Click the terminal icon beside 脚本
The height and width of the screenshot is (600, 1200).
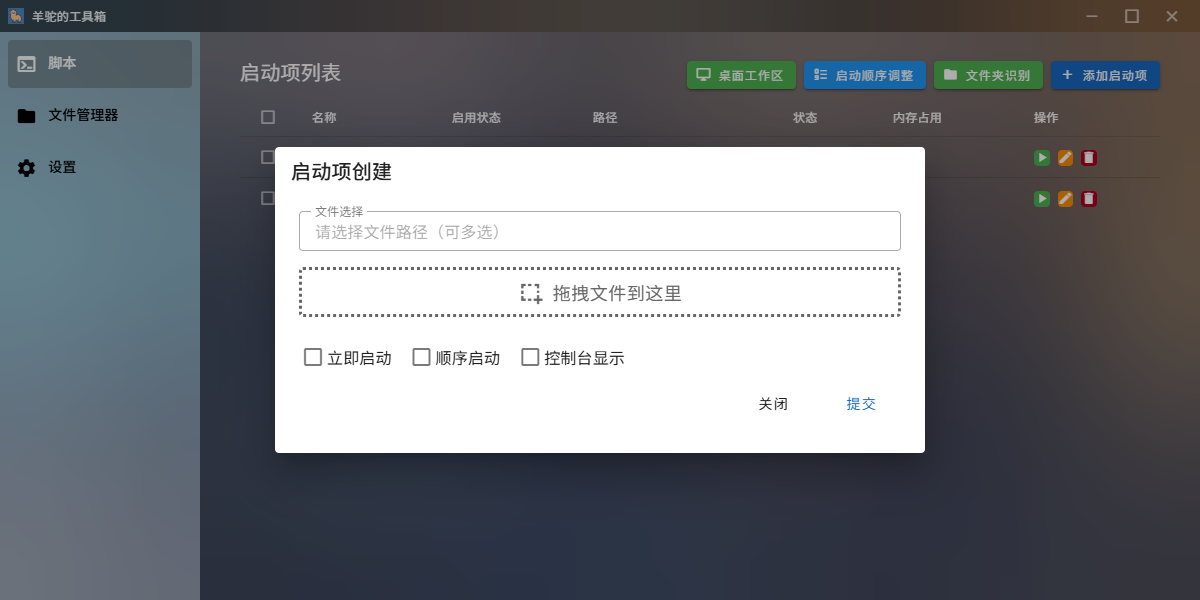click(x=27, y=64)
